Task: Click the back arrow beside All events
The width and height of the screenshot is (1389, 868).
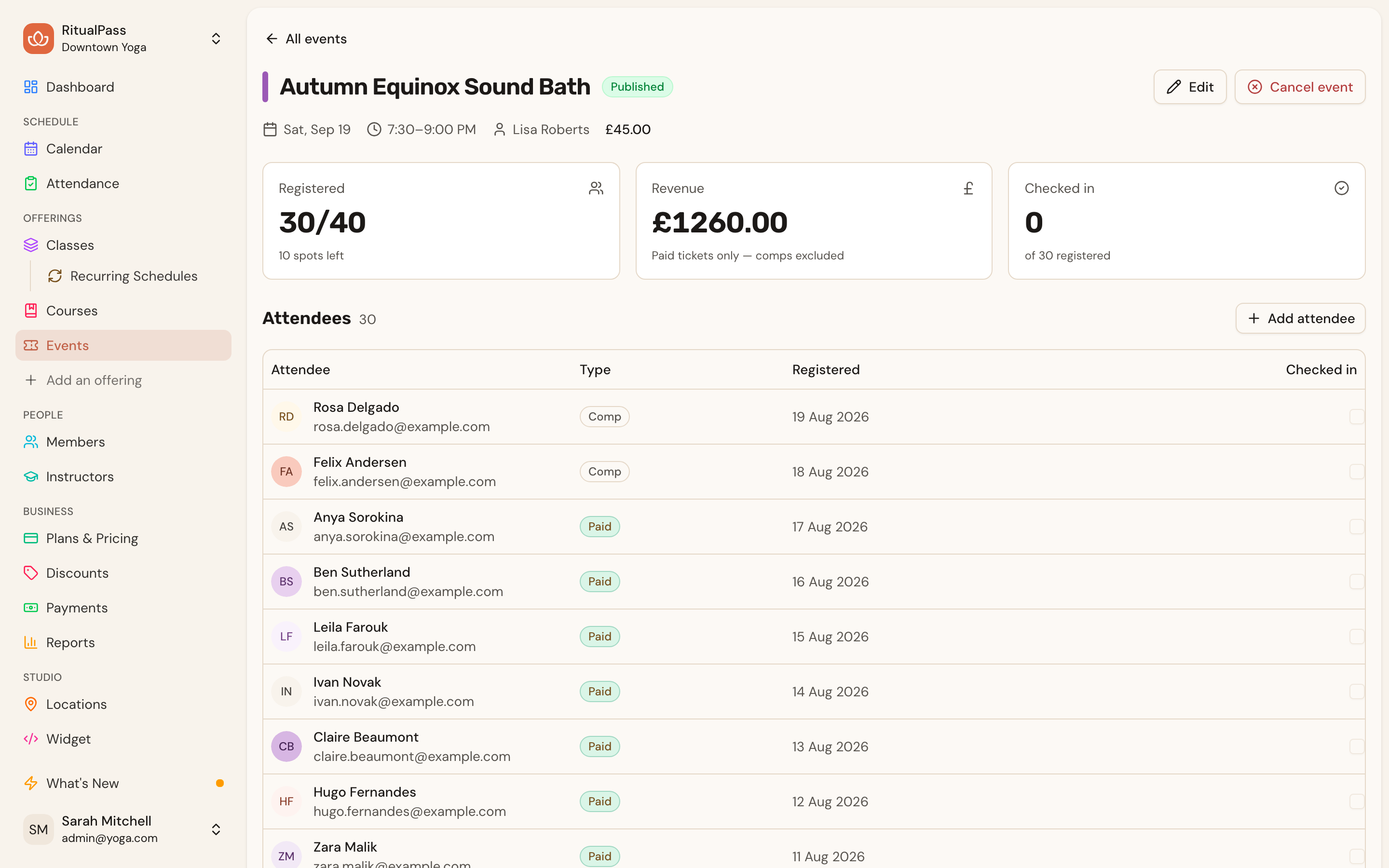Action: pyautogui.click(x=272, y=39)
